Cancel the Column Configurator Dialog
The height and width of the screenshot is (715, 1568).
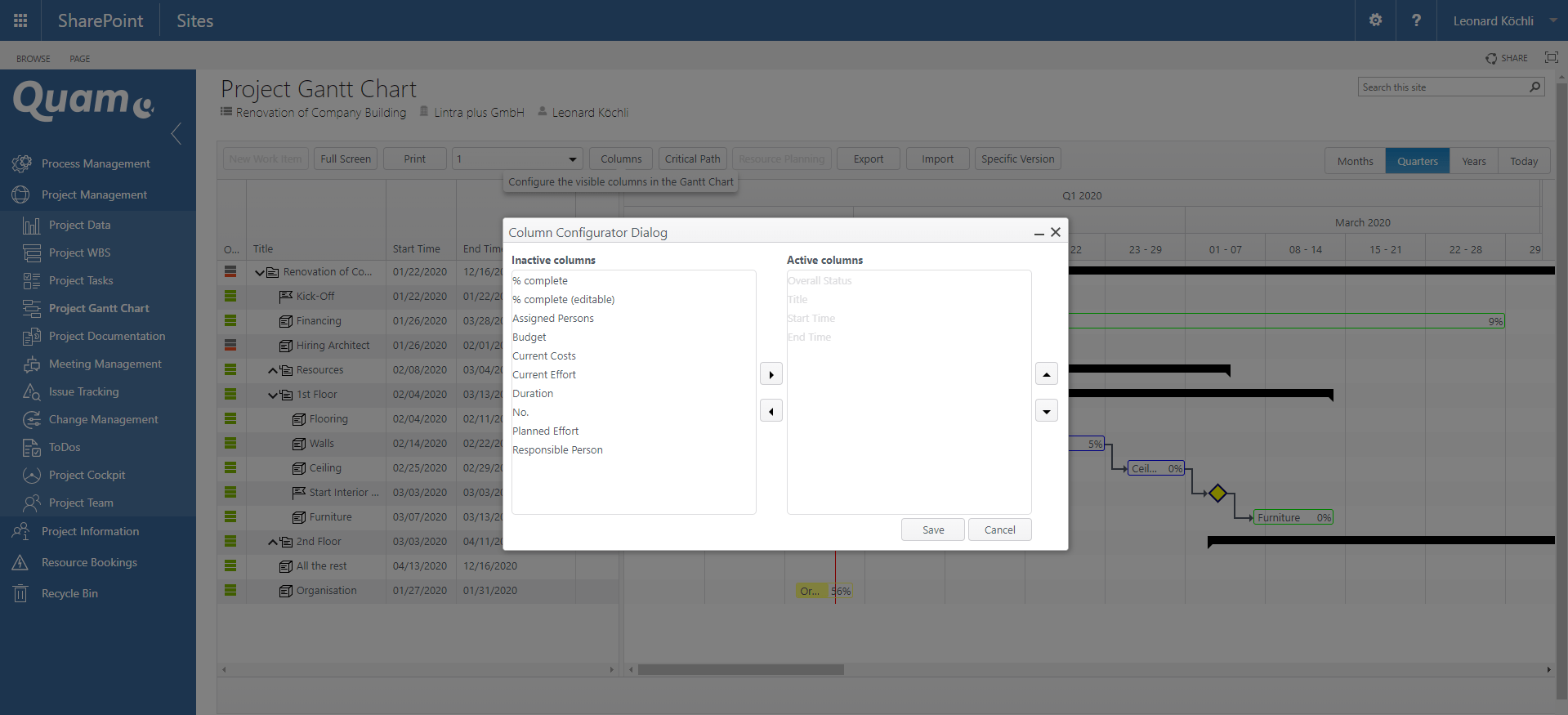click(x=999, y=530)
